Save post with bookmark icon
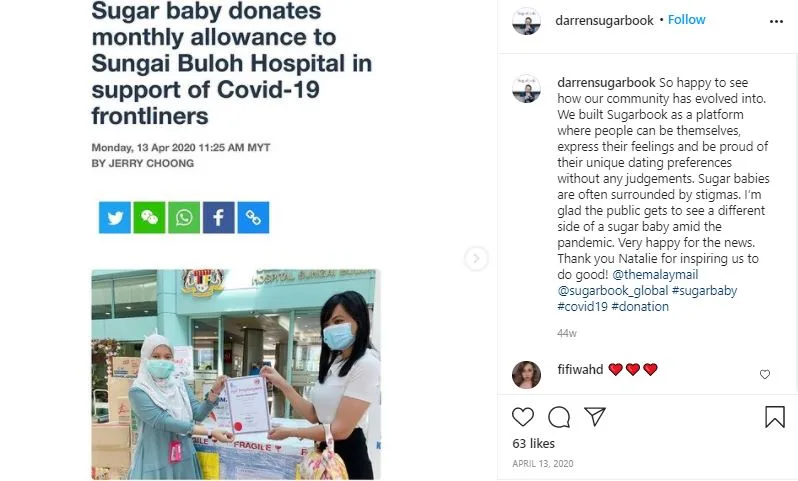 pos(775,416)
